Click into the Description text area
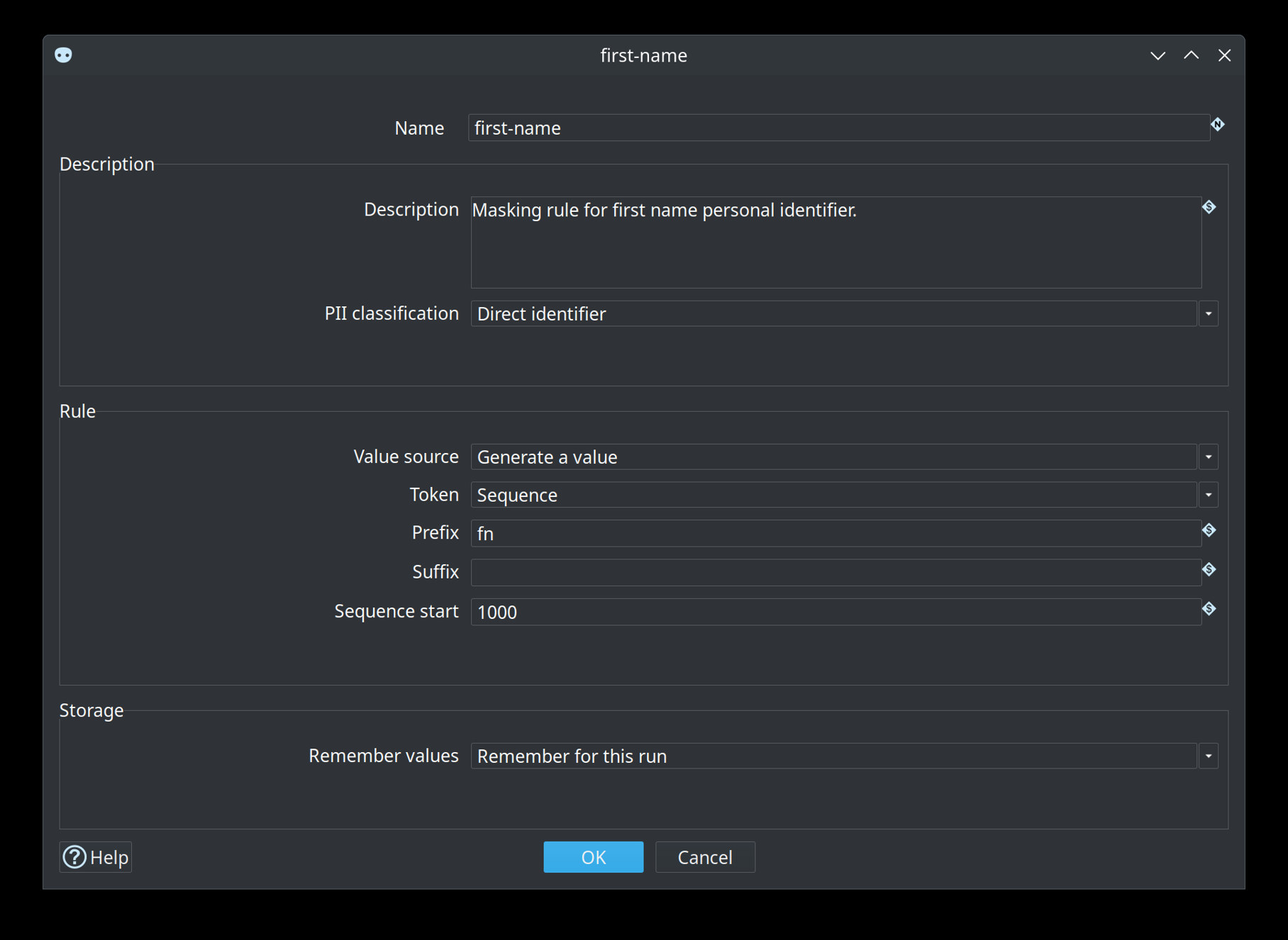Image resolution: width=1288 pixels, height=940 pixels. (836, 242)
